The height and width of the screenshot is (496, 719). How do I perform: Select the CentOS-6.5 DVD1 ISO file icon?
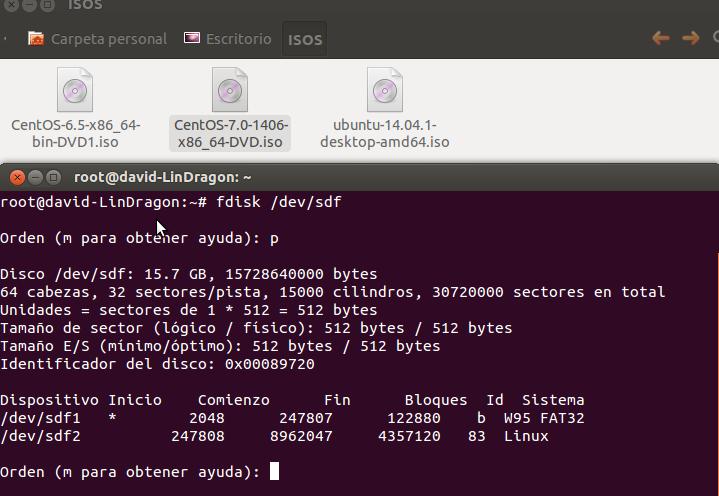point(75,90)
